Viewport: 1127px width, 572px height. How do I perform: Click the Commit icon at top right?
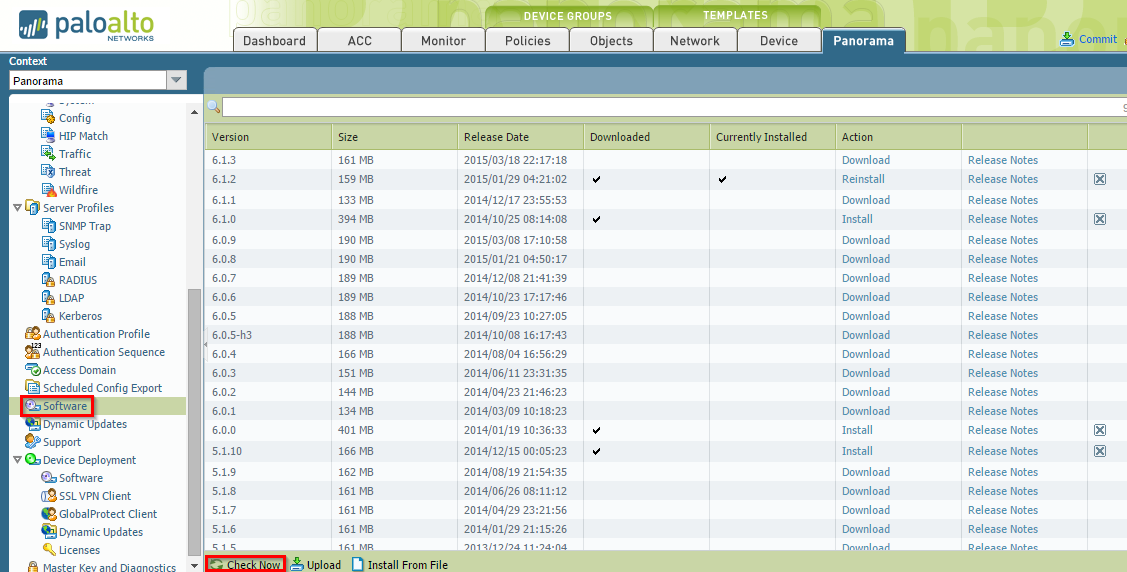pos(1067,40)
